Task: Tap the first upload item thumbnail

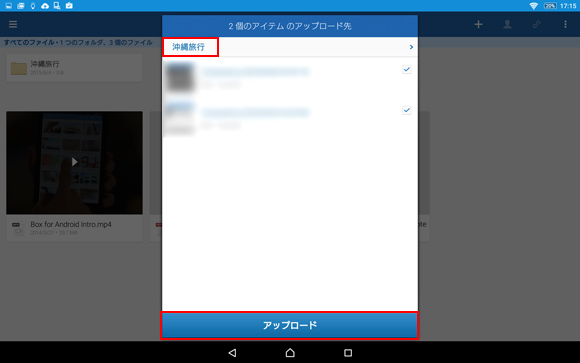Action: point(180,77)
